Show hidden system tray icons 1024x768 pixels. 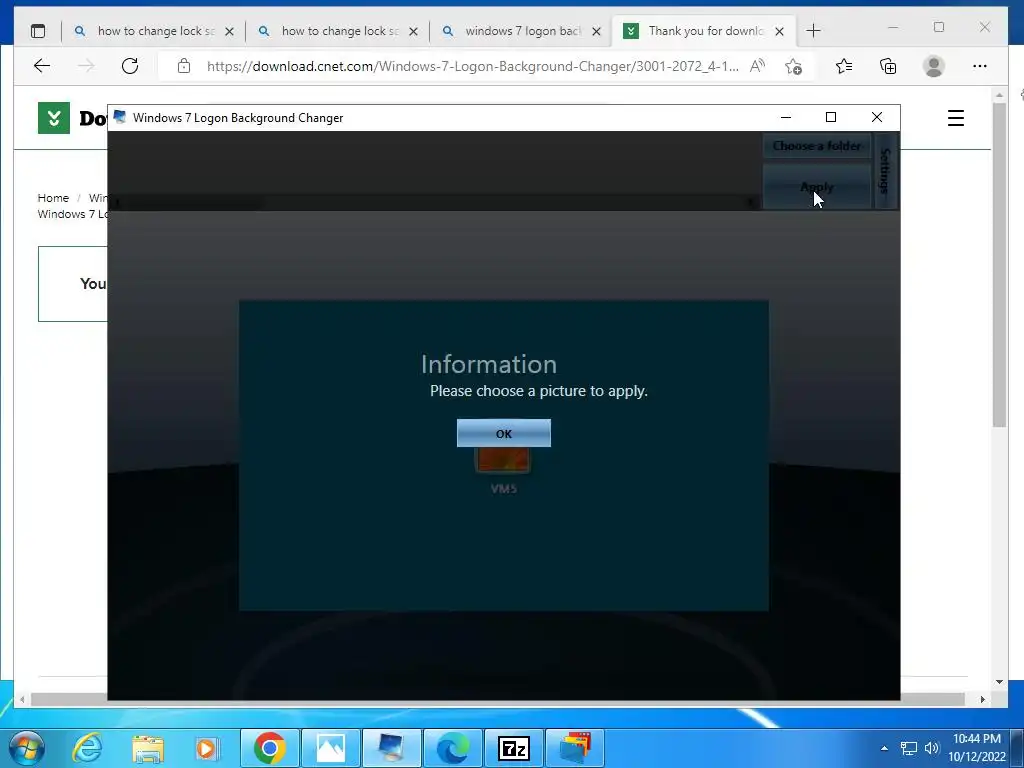click(884, 748)
